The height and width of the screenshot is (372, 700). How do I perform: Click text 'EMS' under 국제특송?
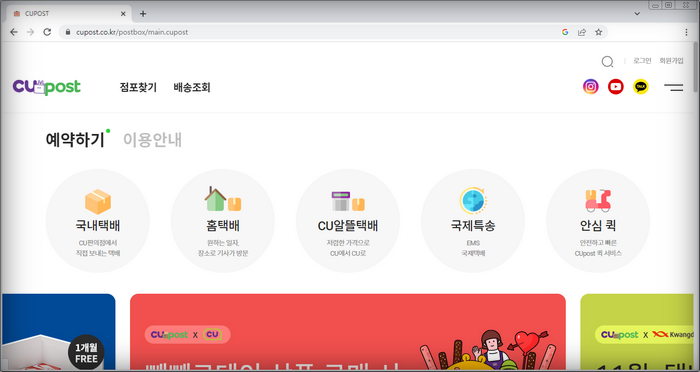tap(473, 243)
